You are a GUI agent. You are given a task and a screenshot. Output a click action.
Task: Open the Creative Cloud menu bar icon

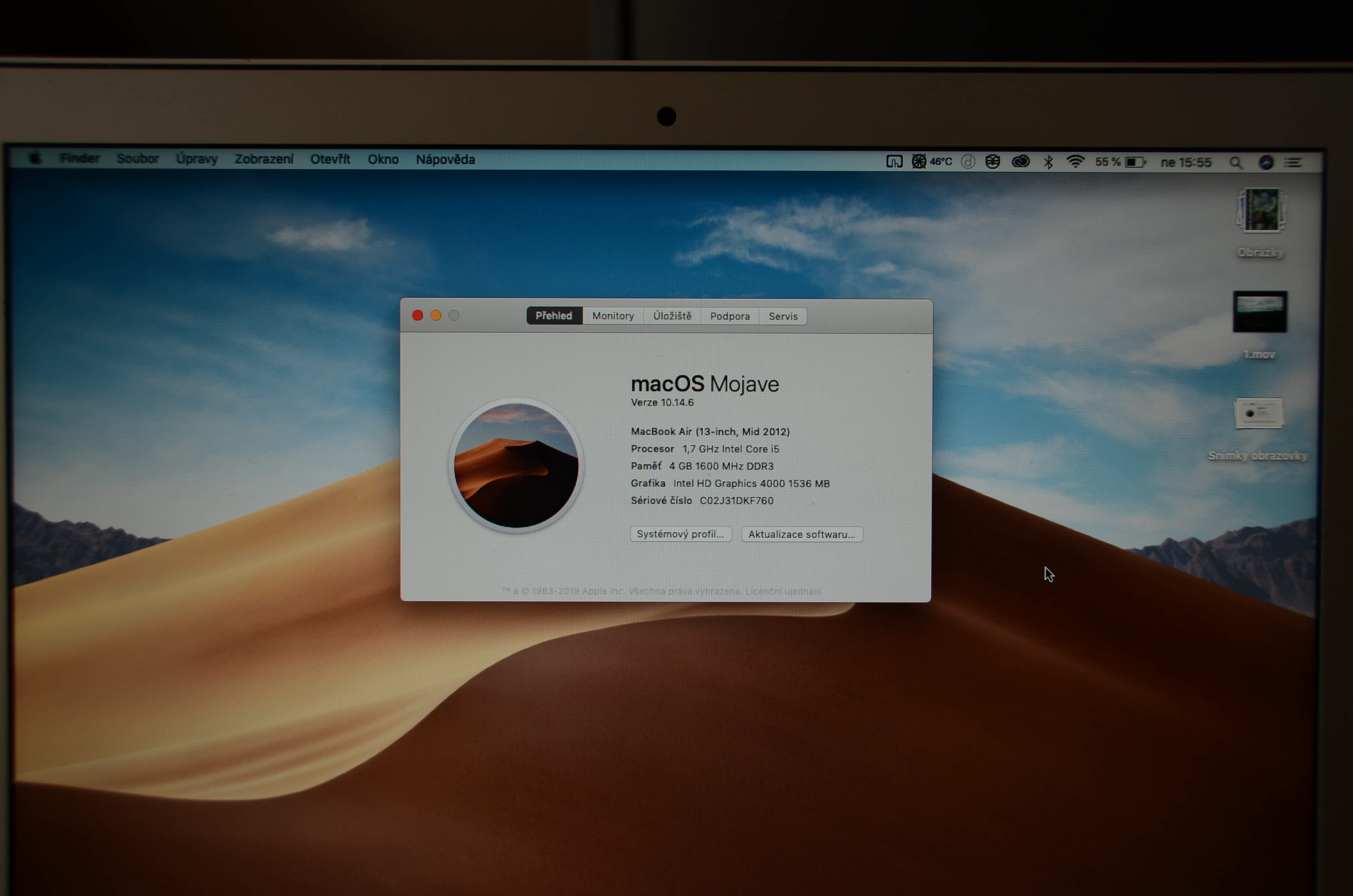click(x=1021, y=162)
